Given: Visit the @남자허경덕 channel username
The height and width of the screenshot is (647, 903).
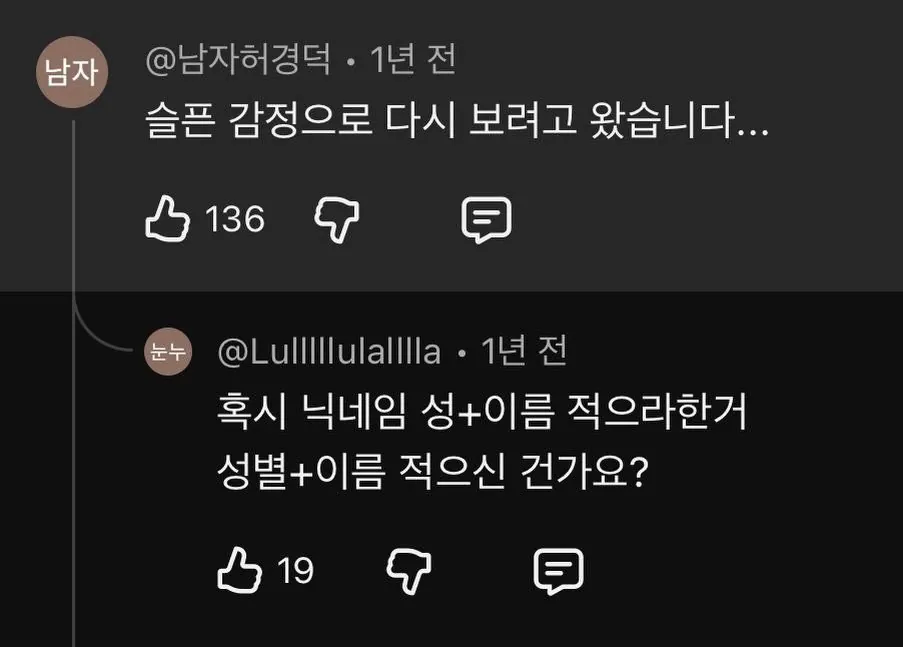Looking at the screenshot, I should coord(238,59).
